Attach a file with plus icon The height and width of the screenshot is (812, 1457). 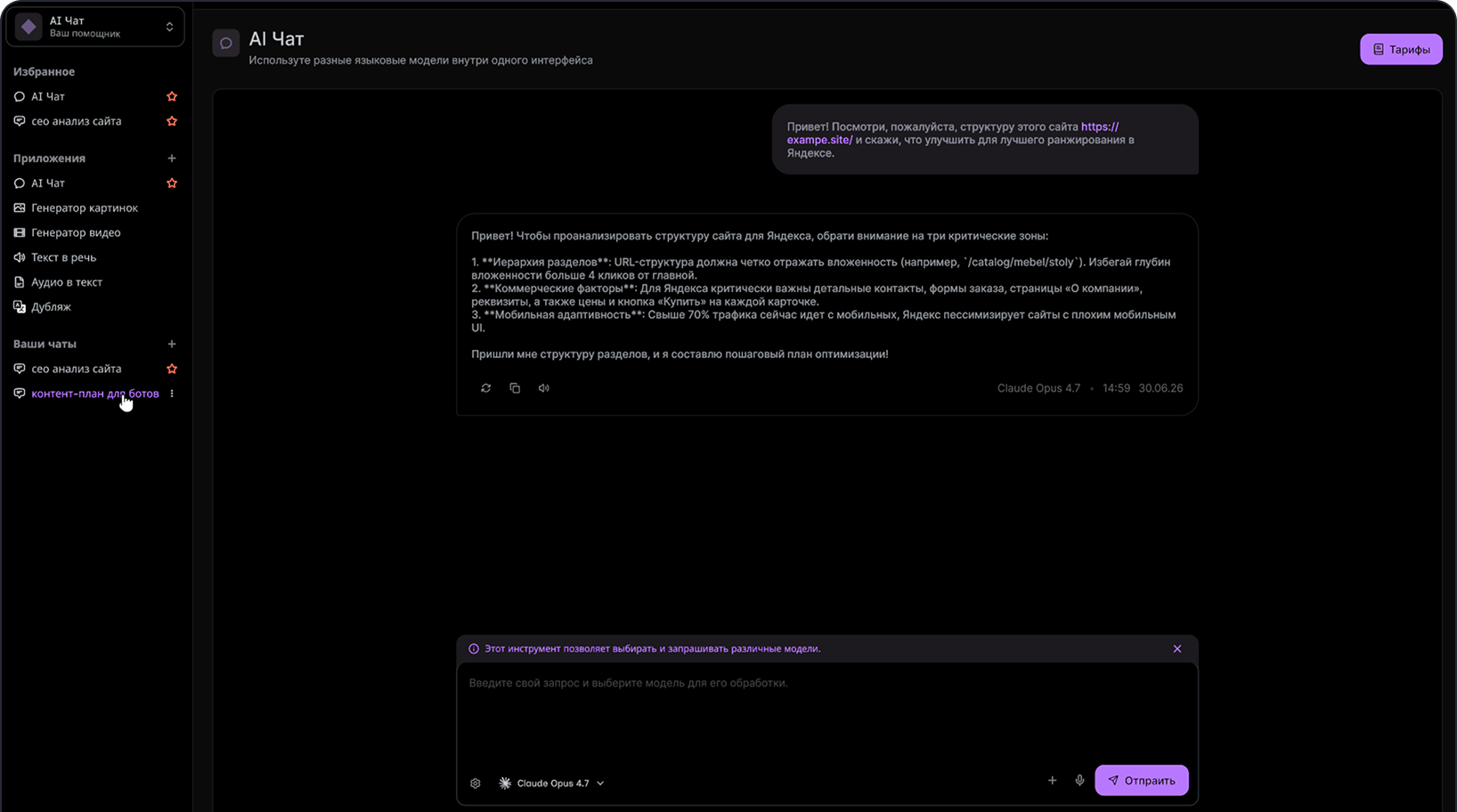click(1052, 781)
